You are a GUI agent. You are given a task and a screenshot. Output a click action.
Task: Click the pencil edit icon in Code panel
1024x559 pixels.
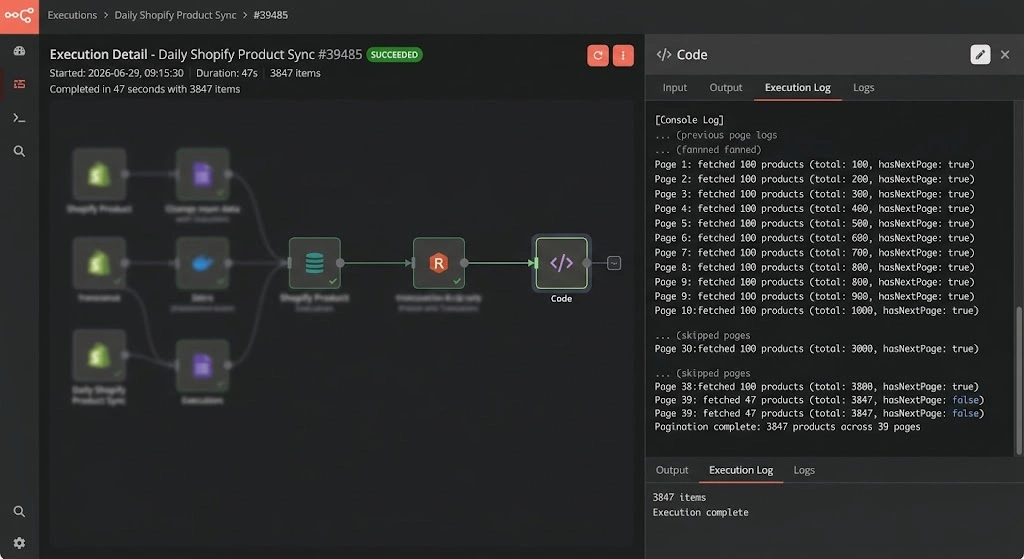(980, 55)
